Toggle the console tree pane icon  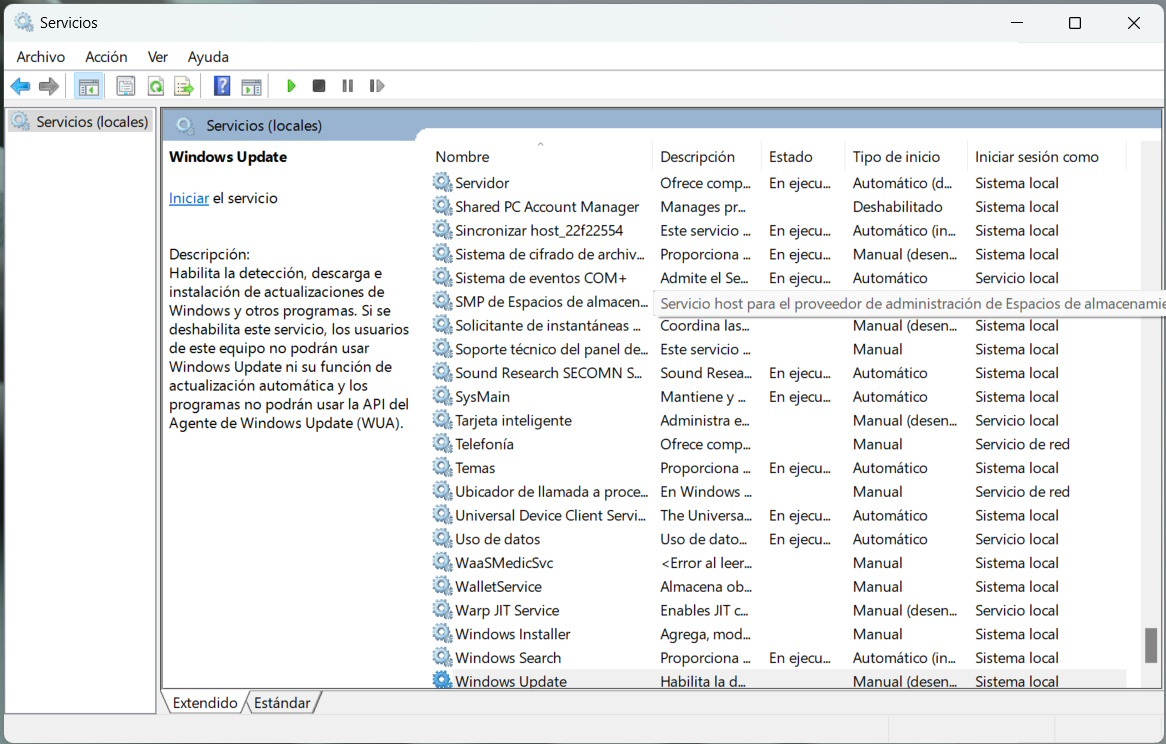point(88,86)
